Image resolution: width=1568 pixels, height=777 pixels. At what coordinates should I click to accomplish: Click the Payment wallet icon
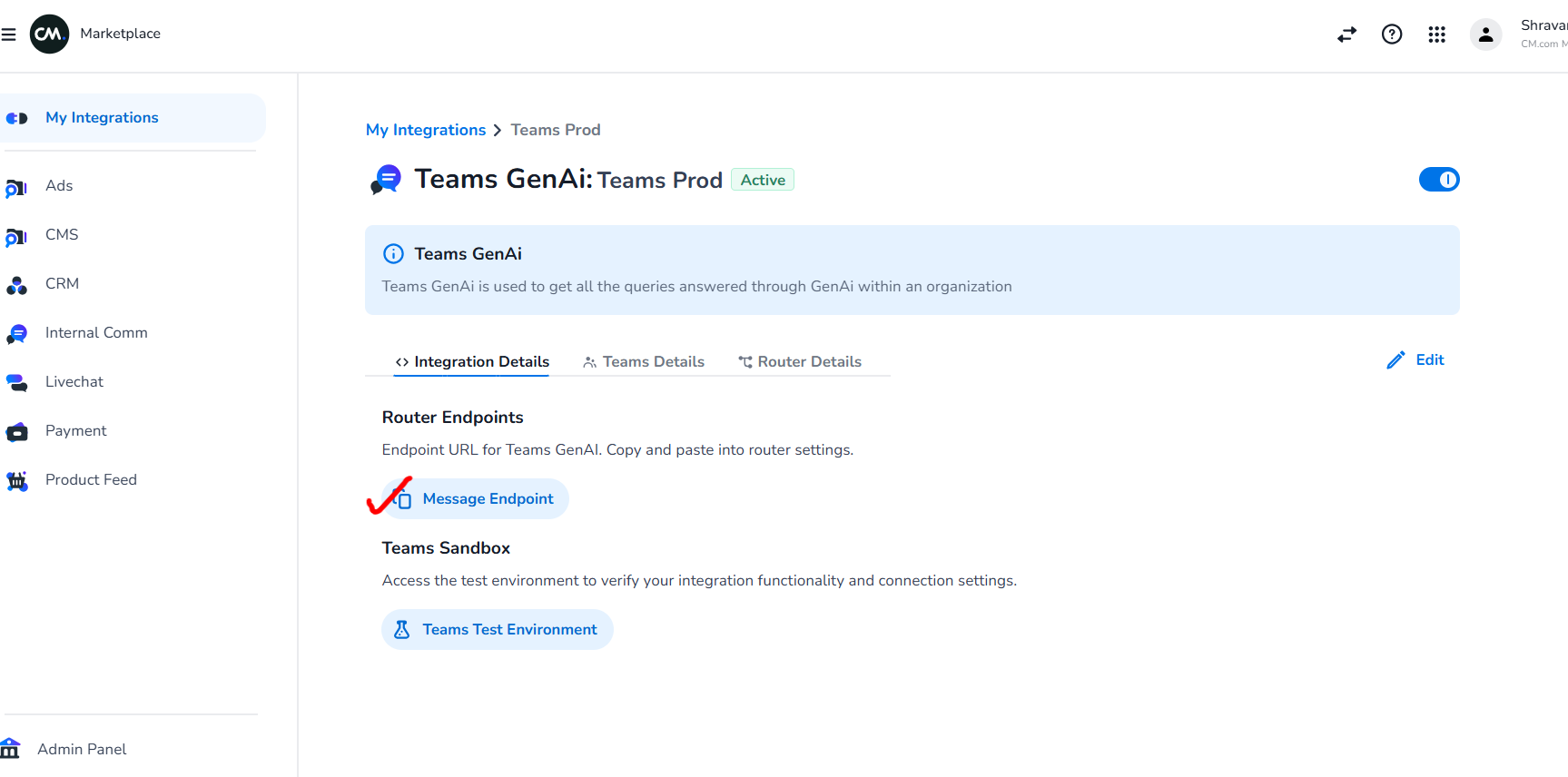click(x=16, y=432)
